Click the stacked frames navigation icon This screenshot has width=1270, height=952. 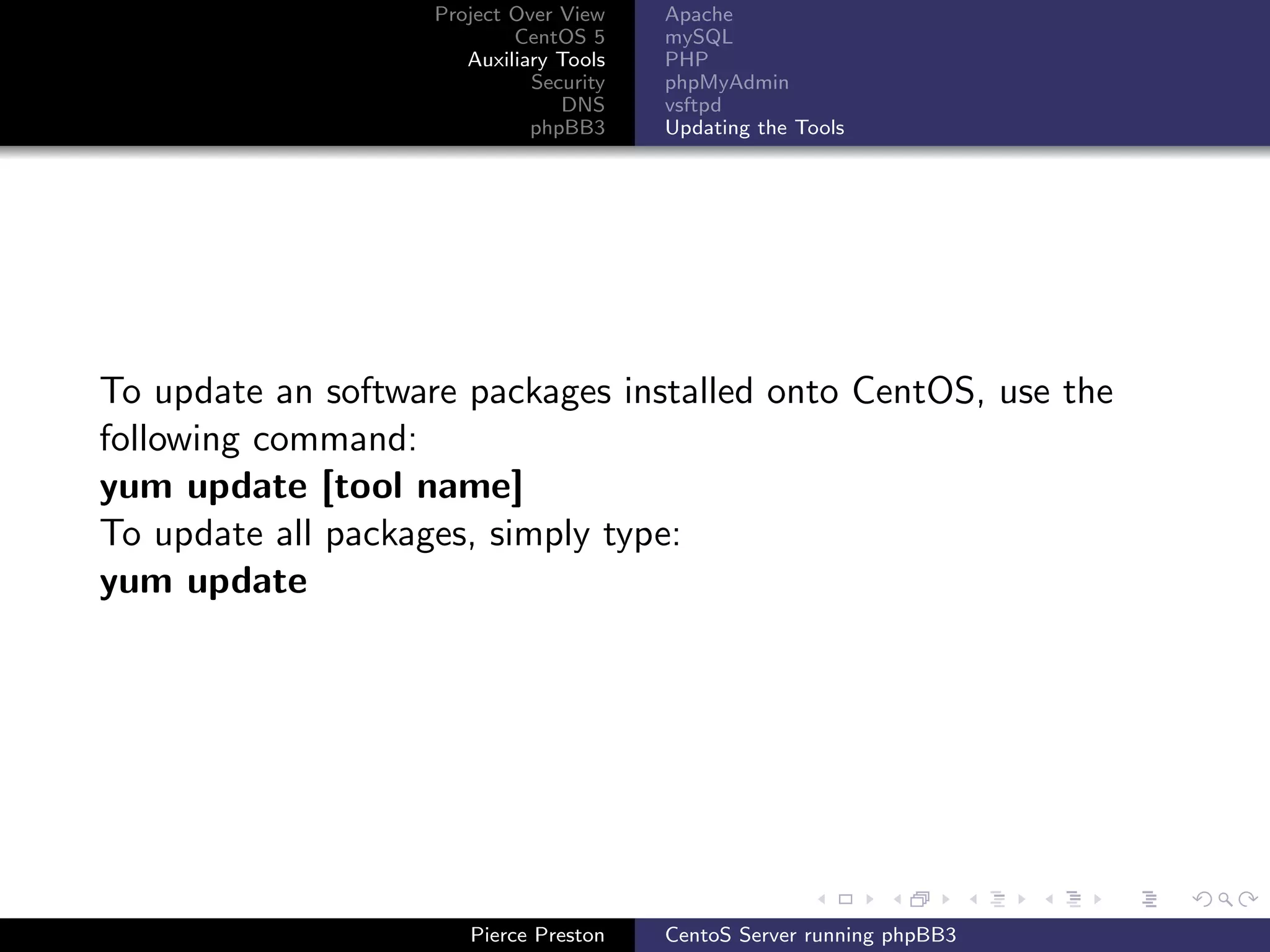(x=920, y=899)
